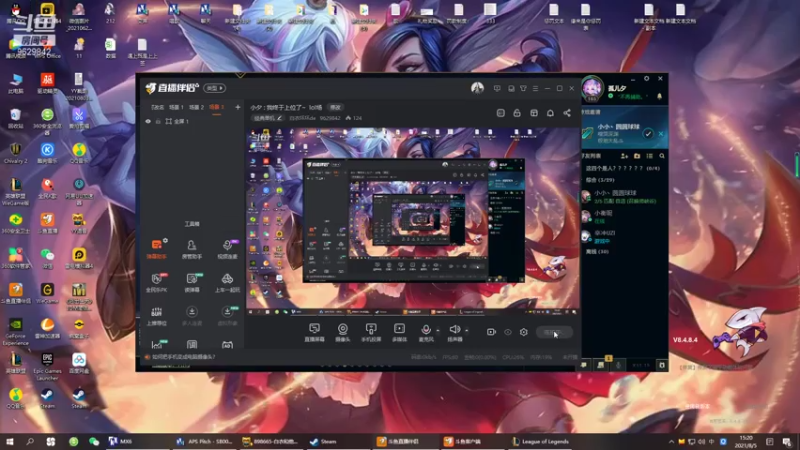This screenshot has width=800, height=450.
Task: Click the share icon in companion header
Action: (x=567, y=113)
